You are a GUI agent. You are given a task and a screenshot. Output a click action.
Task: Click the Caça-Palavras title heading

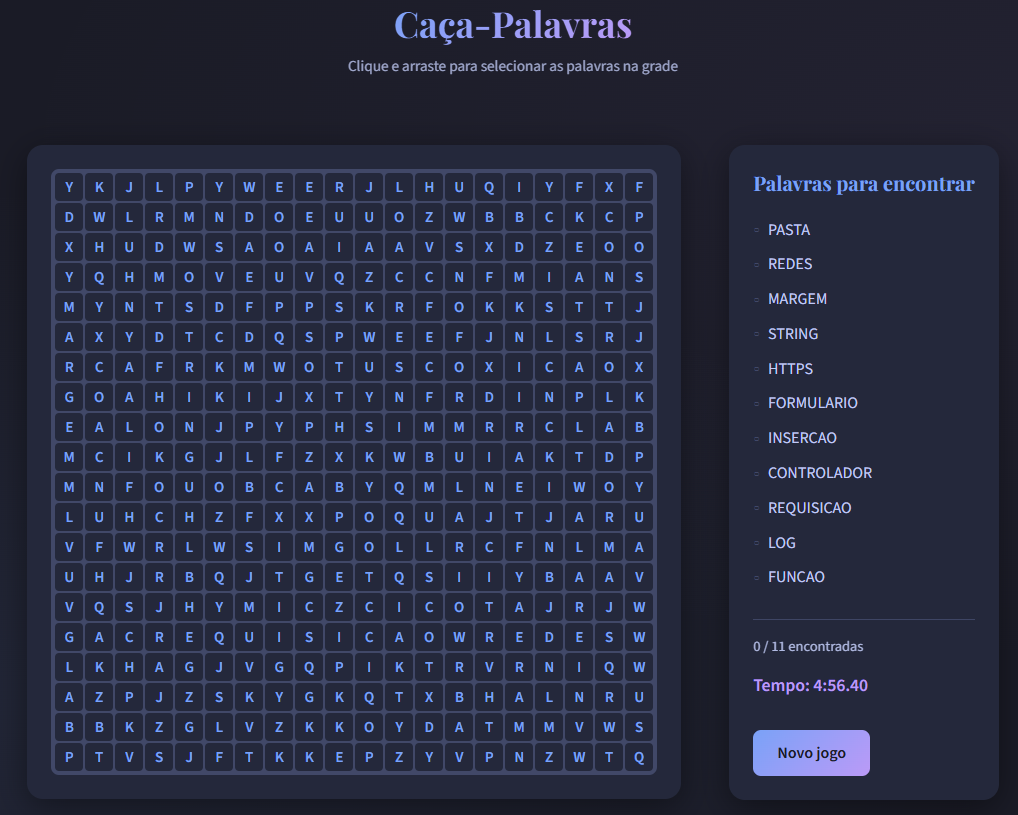click(512, 26)
